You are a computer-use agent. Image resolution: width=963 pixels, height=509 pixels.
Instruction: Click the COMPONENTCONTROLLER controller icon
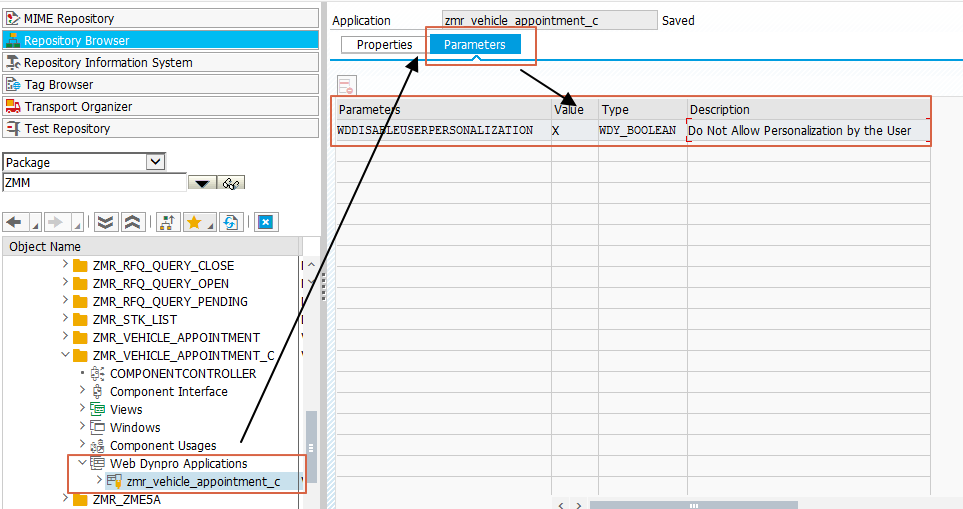(98, 373)
